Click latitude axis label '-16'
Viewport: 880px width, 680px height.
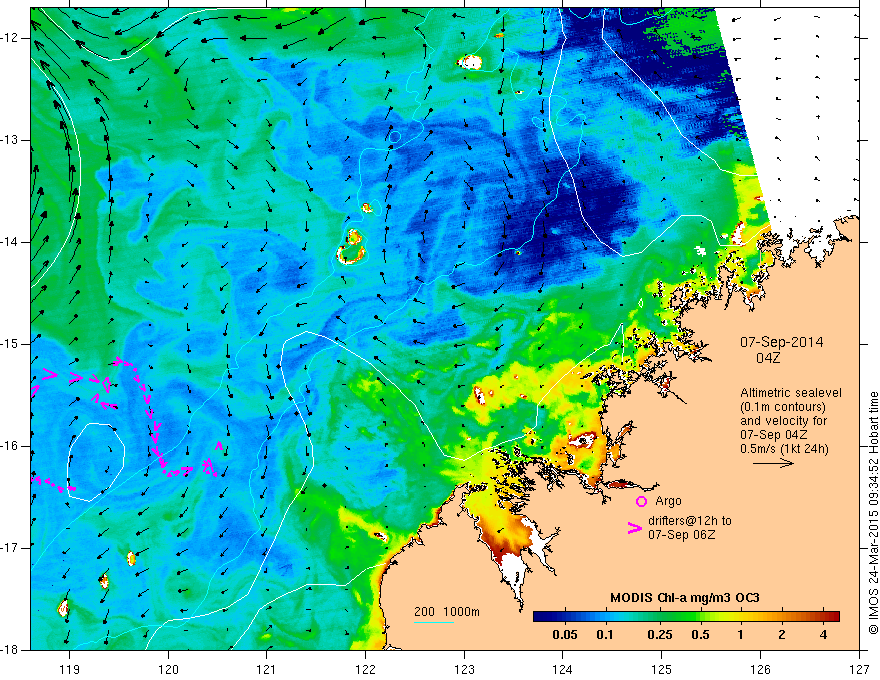11,445
